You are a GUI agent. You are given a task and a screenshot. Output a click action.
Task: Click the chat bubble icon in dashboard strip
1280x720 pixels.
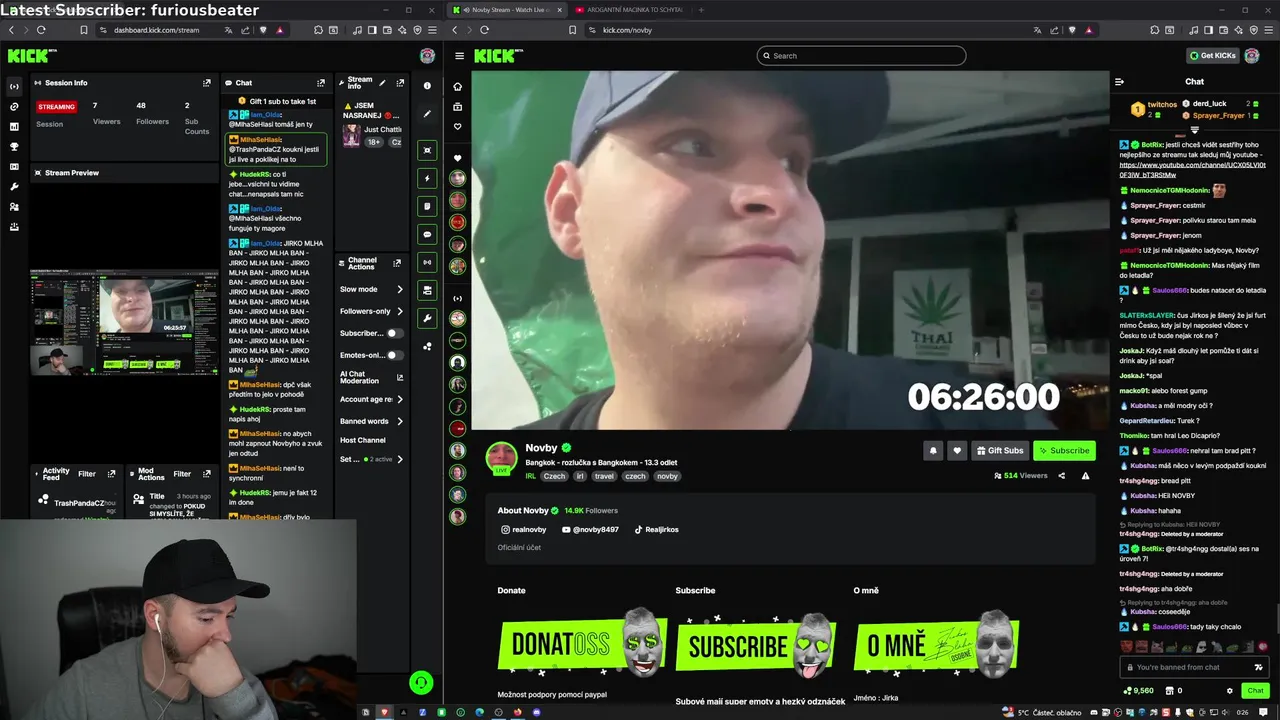coord(427,234)
